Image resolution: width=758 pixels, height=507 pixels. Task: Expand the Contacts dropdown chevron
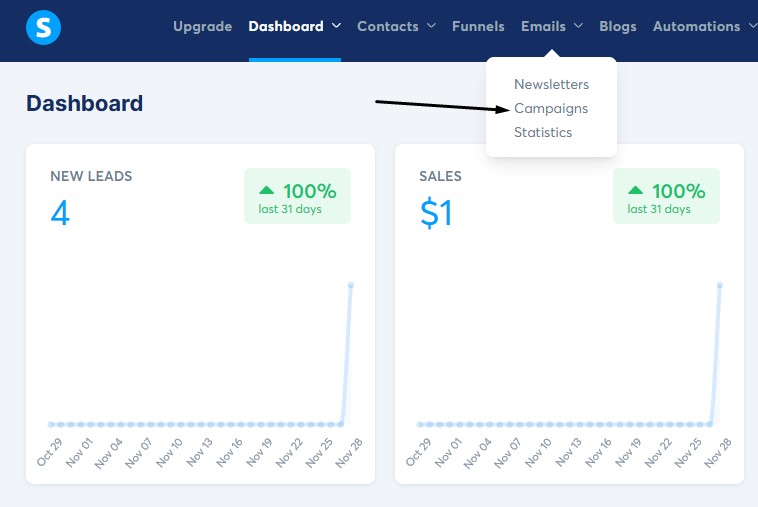431,27
